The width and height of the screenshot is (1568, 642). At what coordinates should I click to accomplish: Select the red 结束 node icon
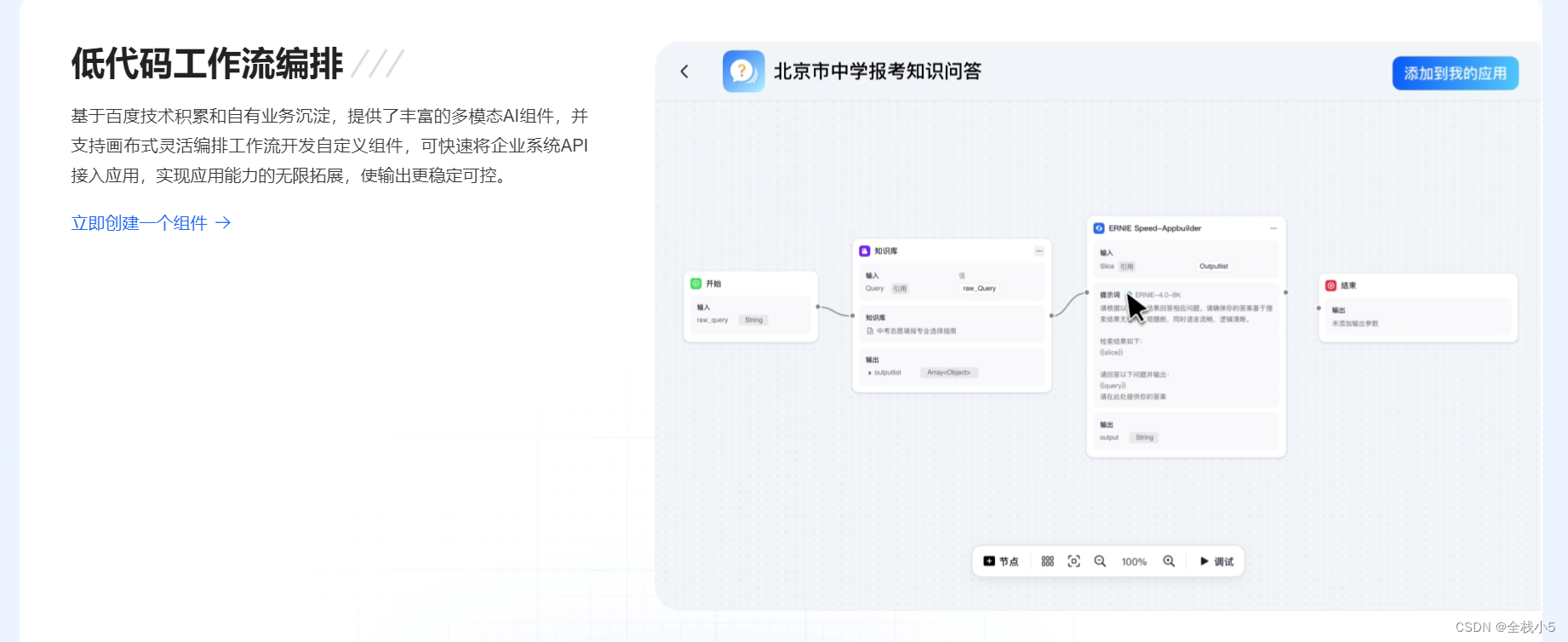pyautogui.click(x=1331, y=285)
